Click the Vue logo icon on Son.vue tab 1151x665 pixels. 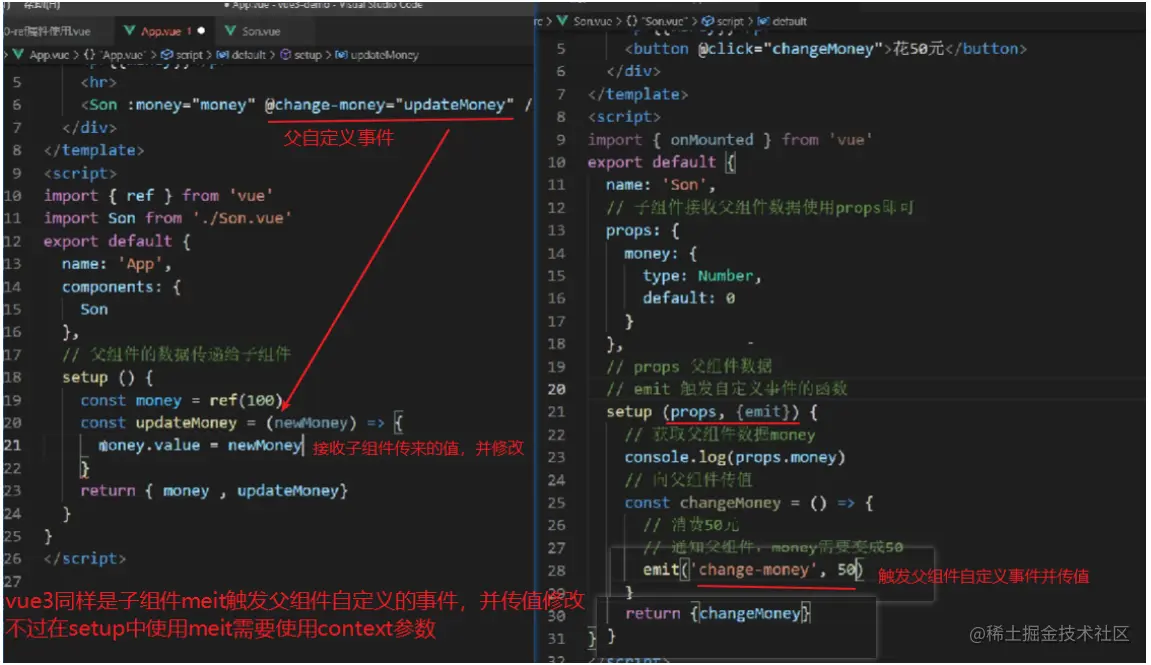point(230,31)
